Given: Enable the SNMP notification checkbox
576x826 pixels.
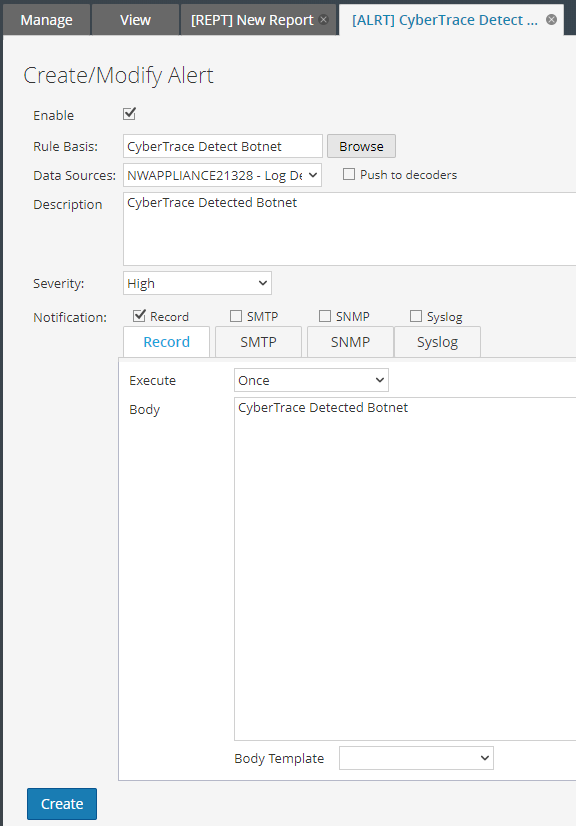Looking at the screenshot, I should [324, 315].
